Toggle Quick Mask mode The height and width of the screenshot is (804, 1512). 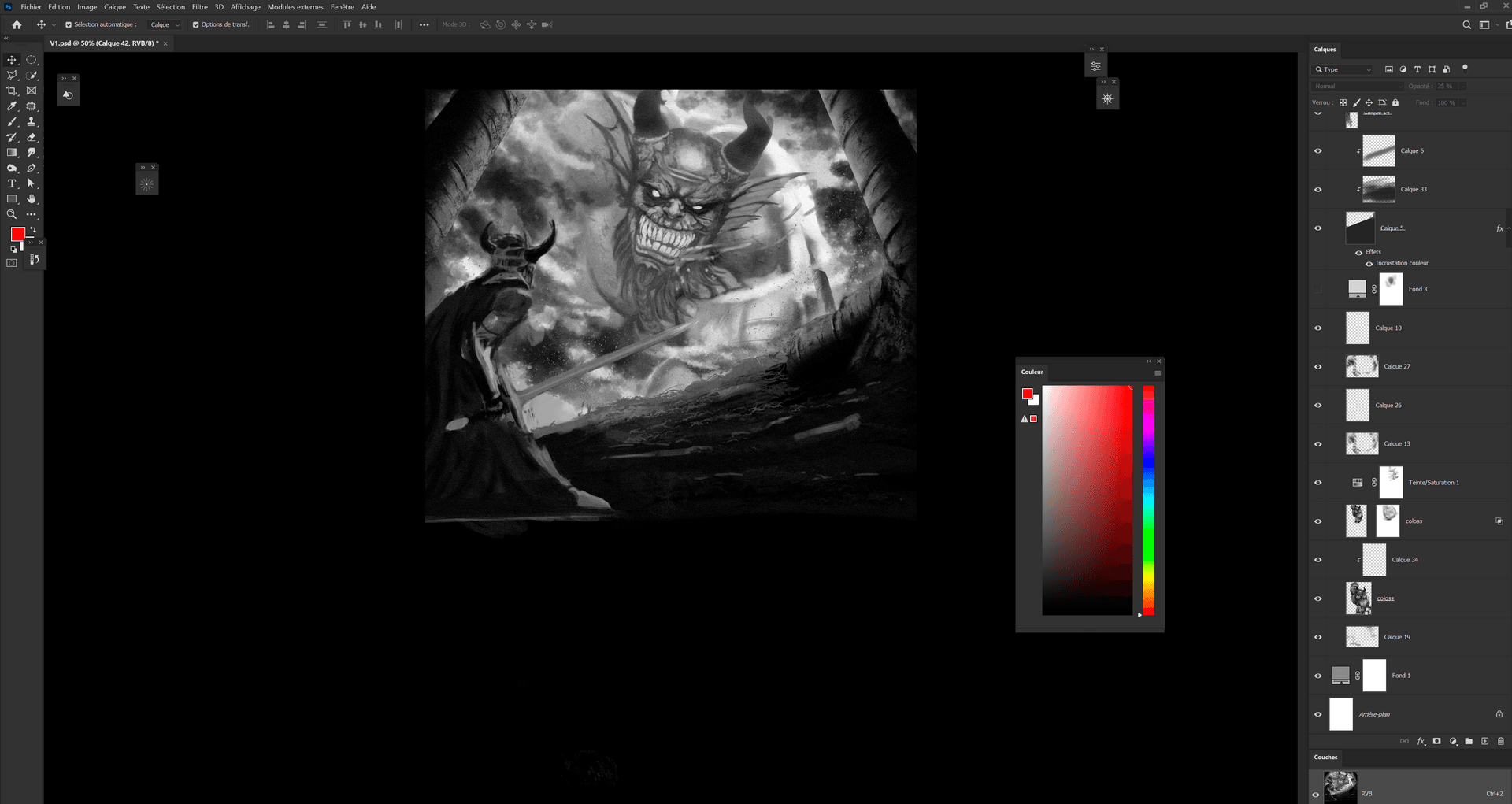coord(12,263)
